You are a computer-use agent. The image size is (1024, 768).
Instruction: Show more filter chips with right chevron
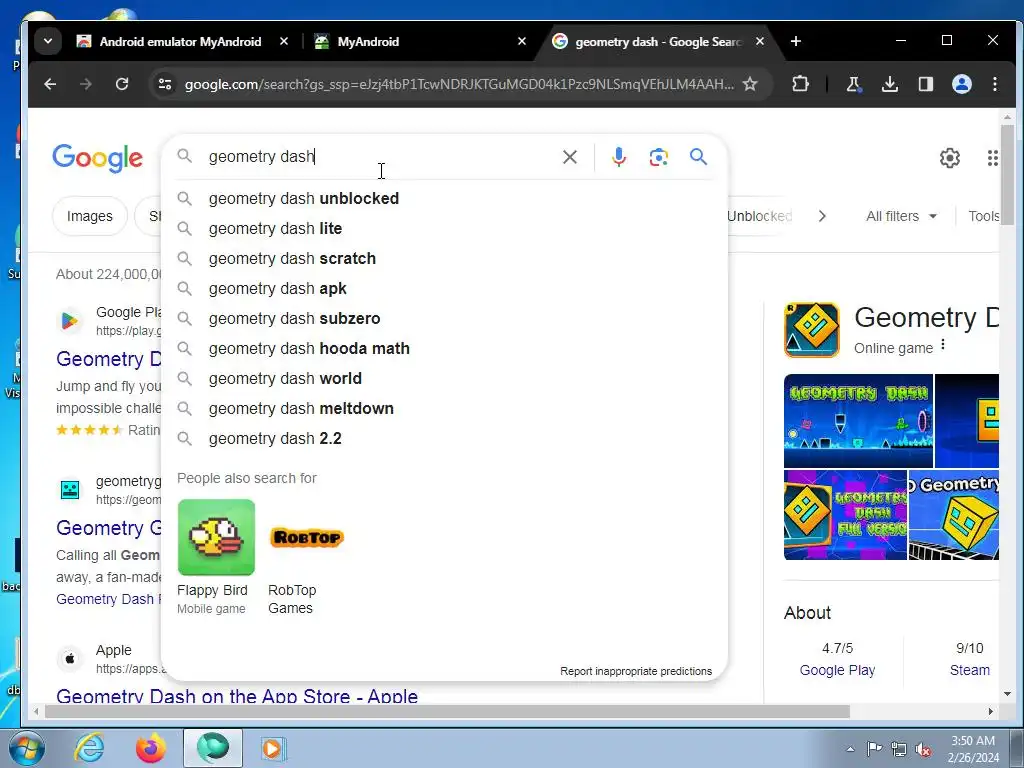(822, 216)
